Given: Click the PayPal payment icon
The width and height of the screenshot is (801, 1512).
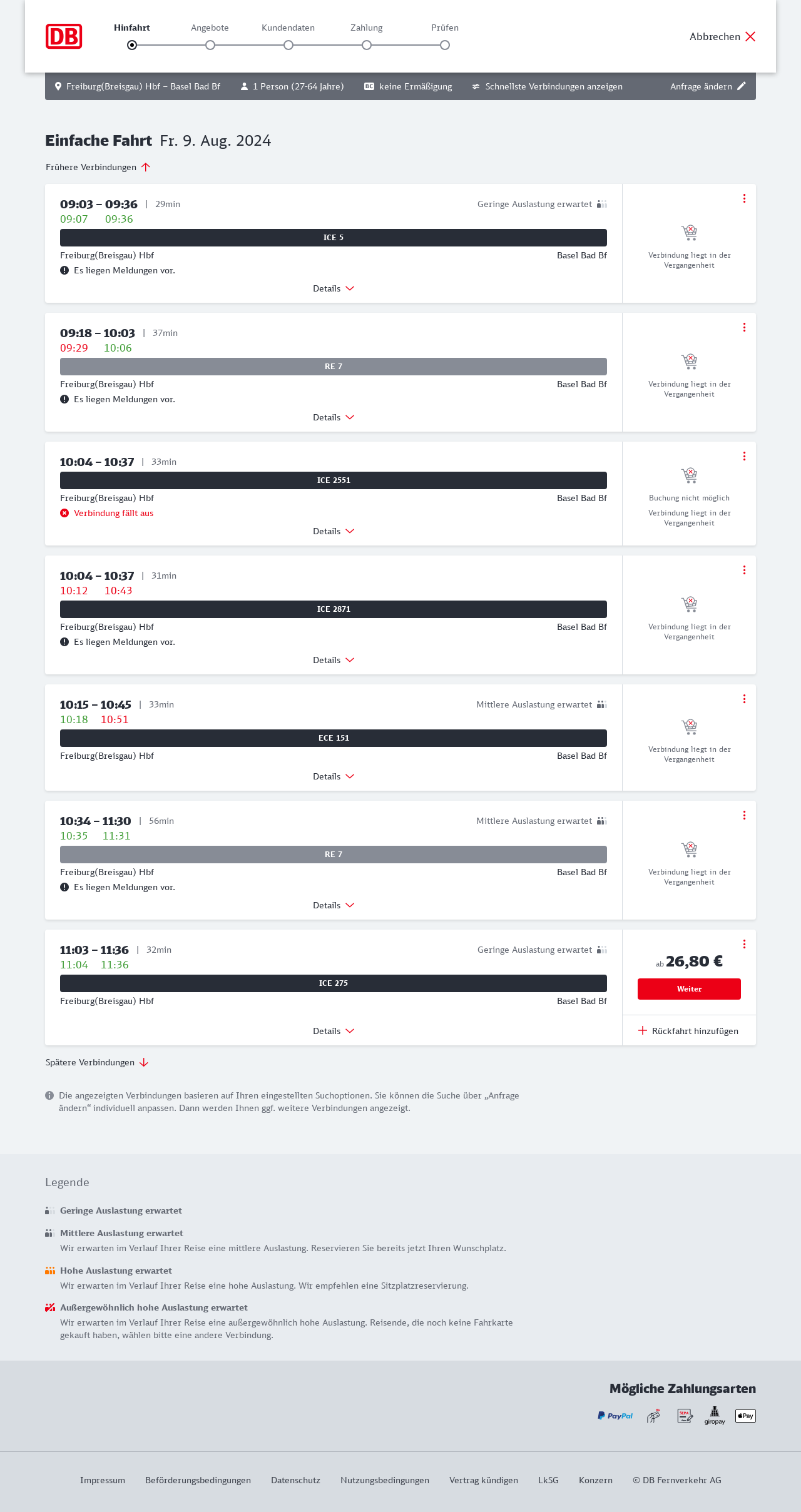Looking at the screenshot, I should 615,1416.
